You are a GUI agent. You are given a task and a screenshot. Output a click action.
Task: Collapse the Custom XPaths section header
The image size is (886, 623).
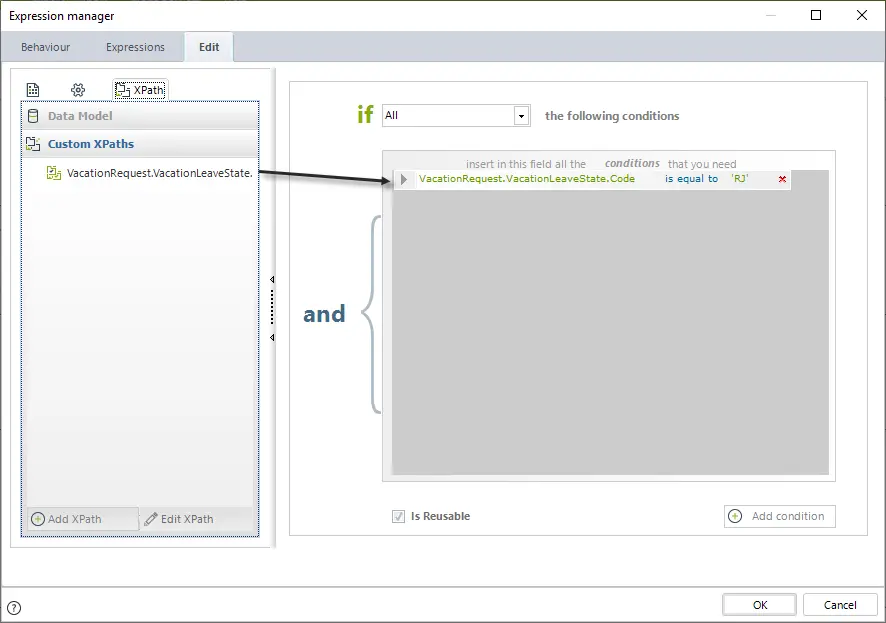pos(140,144)
